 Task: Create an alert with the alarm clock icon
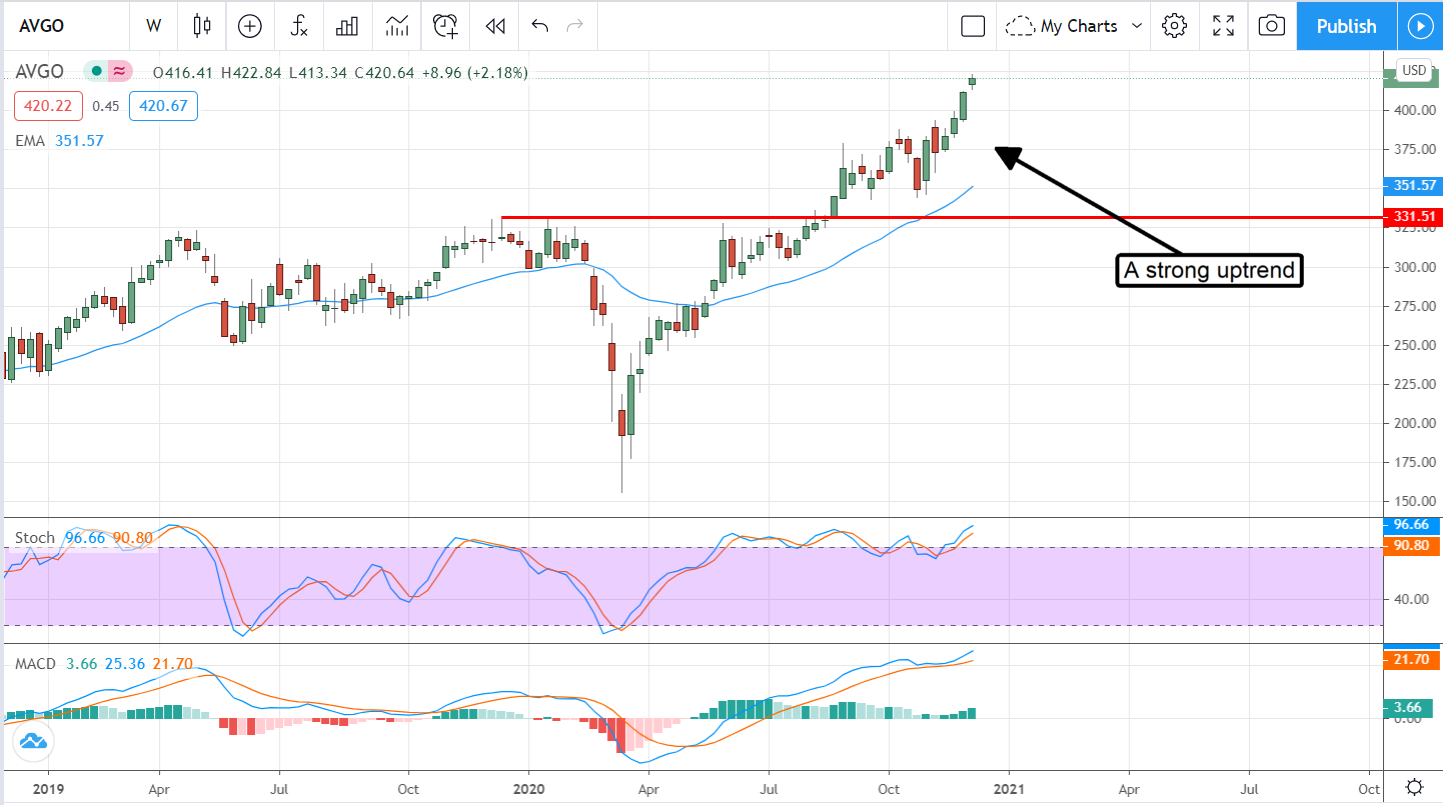click(x=446, y=26)
